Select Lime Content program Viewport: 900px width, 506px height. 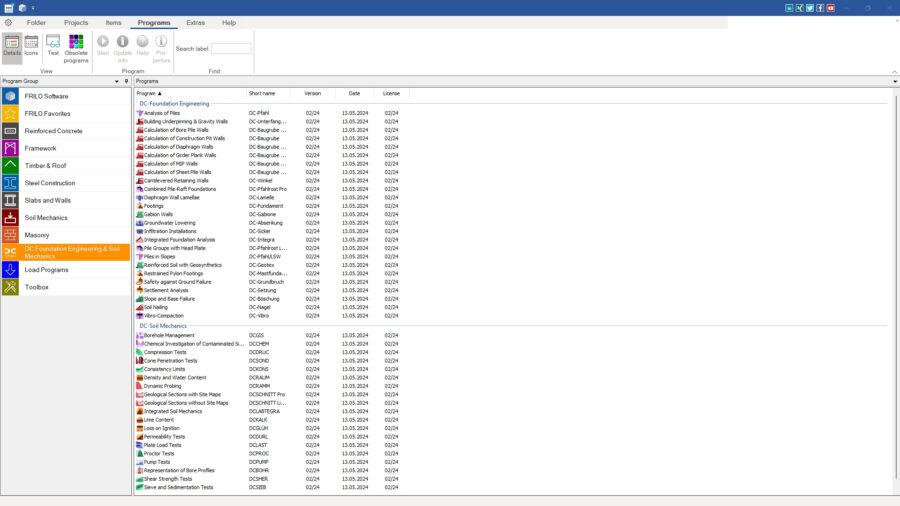[x=158, y=420]
